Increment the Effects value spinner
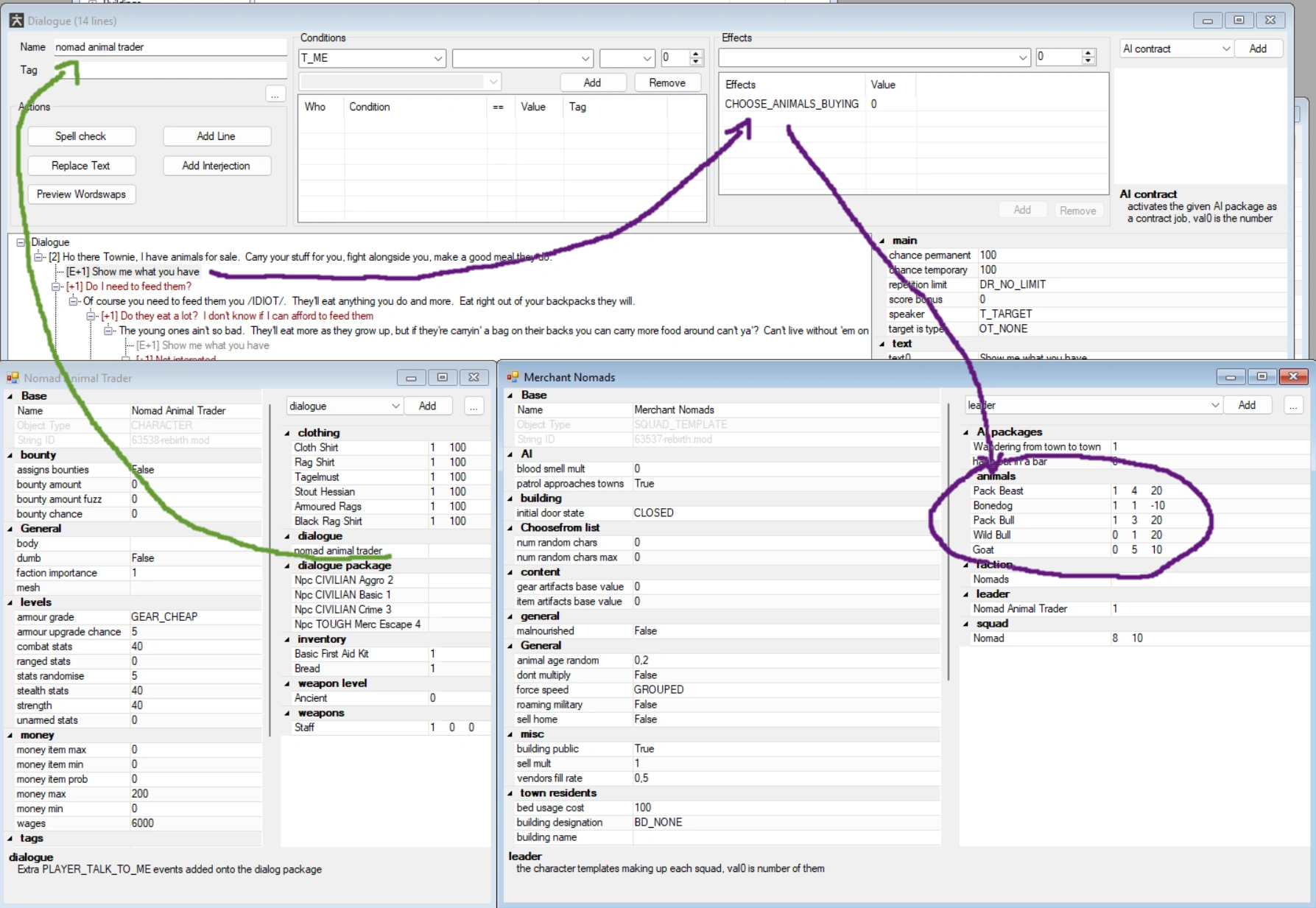This screenshot has width=1316, height=908. click(1088, 53)
